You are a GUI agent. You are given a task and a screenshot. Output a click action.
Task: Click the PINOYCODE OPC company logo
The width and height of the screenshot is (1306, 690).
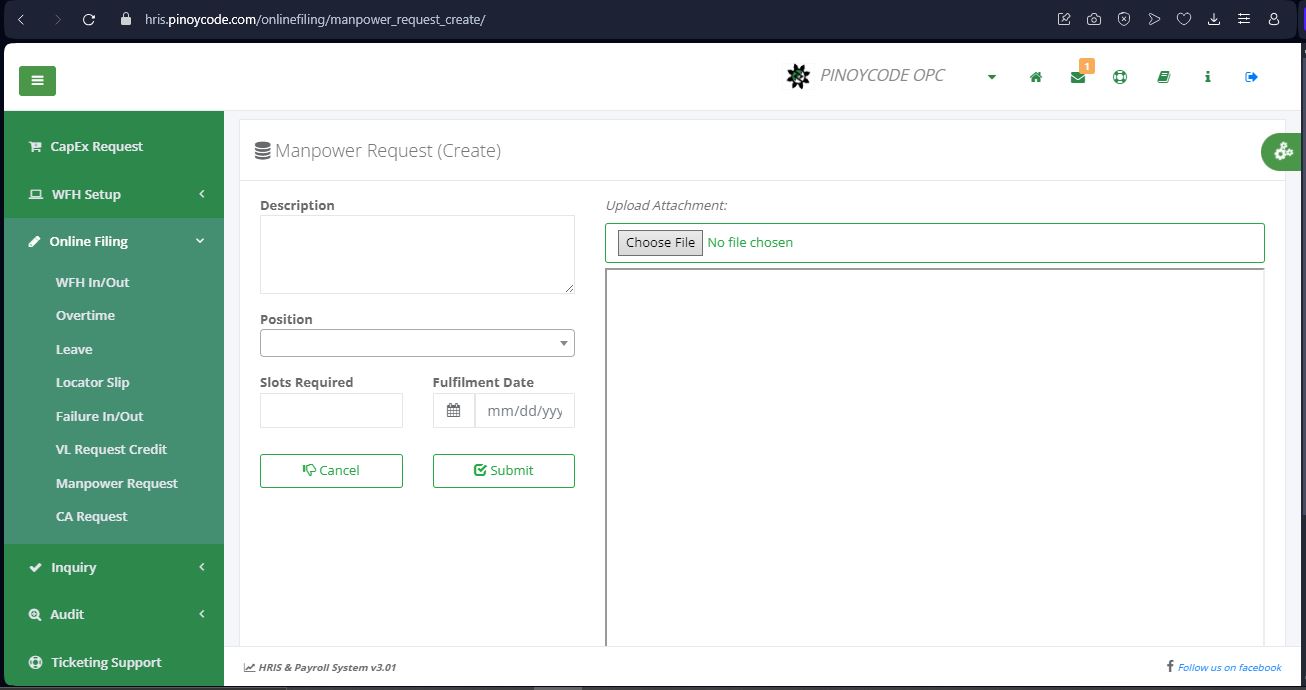tap(798, 76)
